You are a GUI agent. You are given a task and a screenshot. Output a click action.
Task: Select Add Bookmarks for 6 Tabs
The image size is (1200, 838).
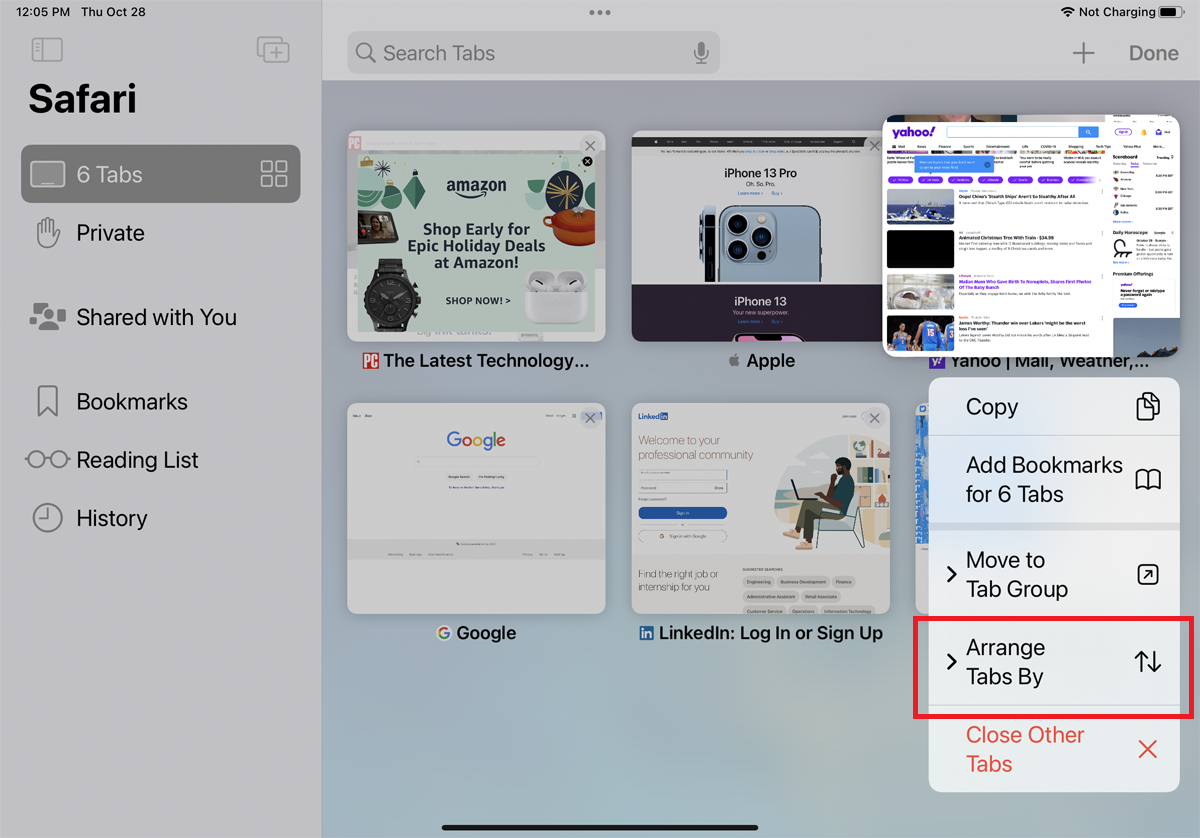tap(1054, 479)
